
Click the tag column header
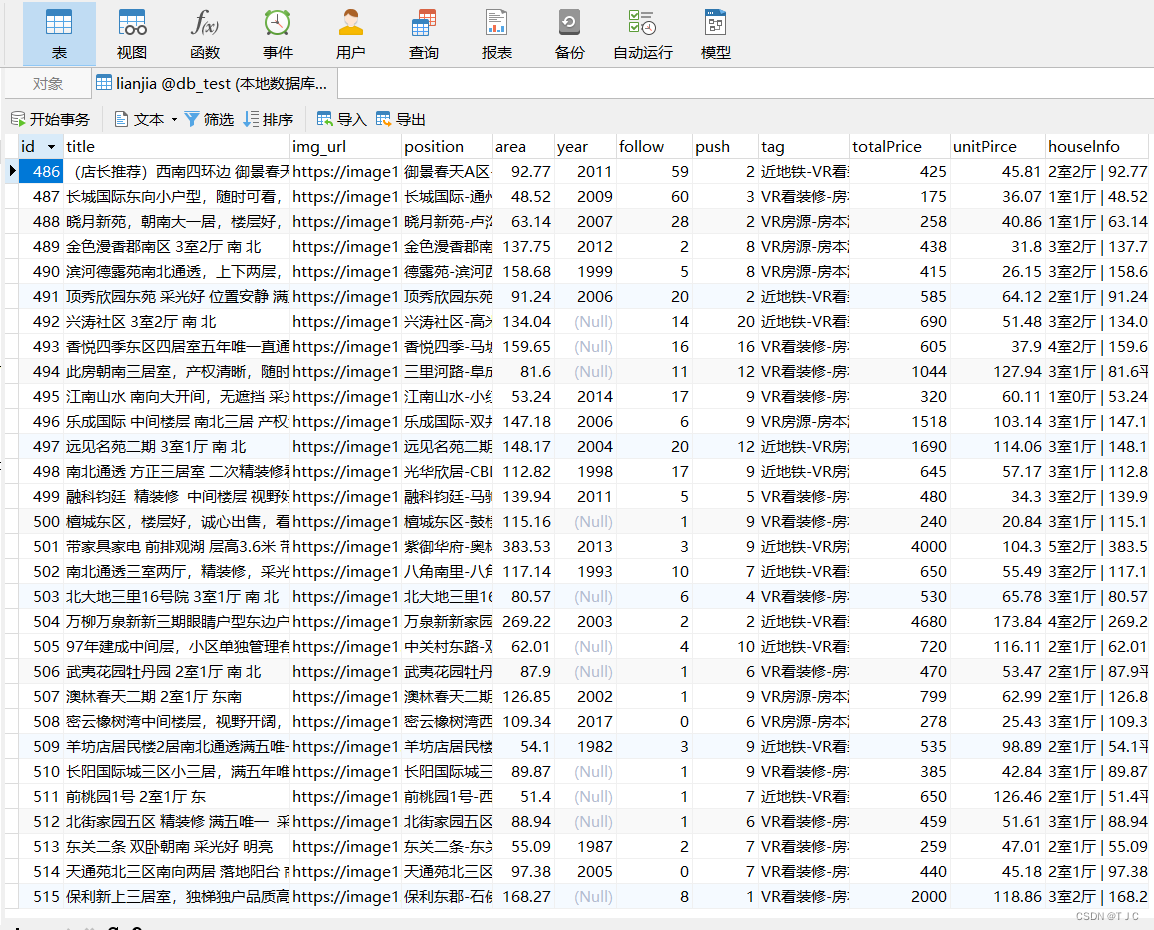tap(804, 146)
